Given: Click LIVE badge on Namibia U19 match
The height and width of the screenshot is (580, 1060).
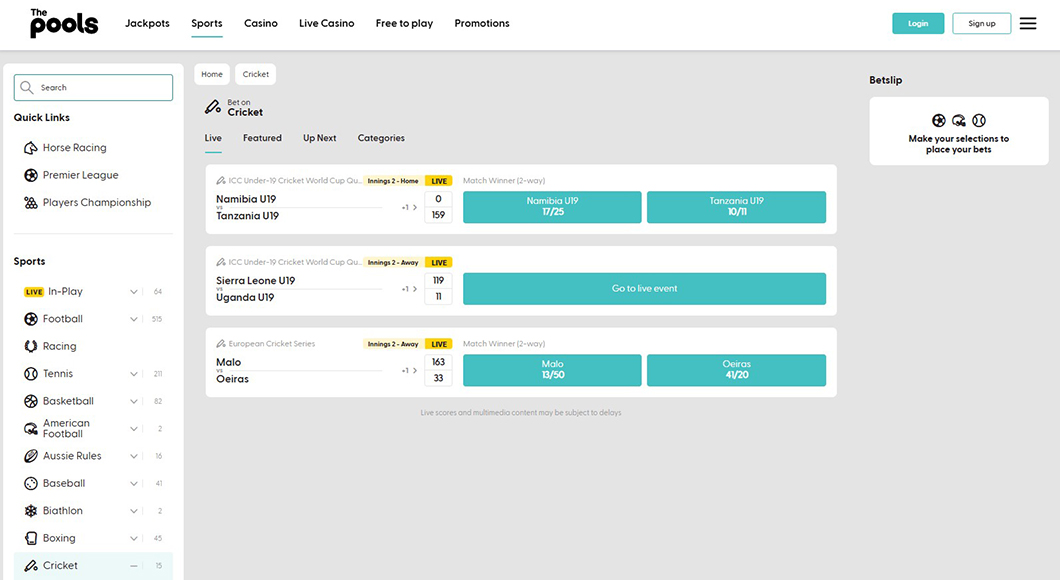Looking at the screenshot, I should (439, 181).
